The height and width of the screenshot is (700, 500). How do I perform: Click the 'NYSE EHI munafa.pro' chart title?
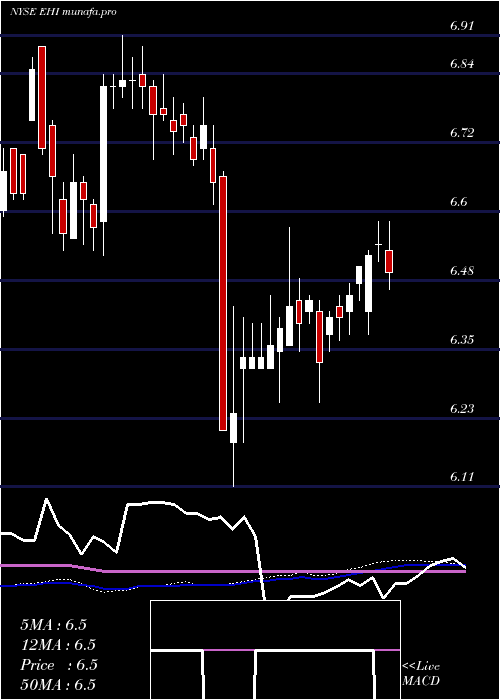[x=63, y=12]
